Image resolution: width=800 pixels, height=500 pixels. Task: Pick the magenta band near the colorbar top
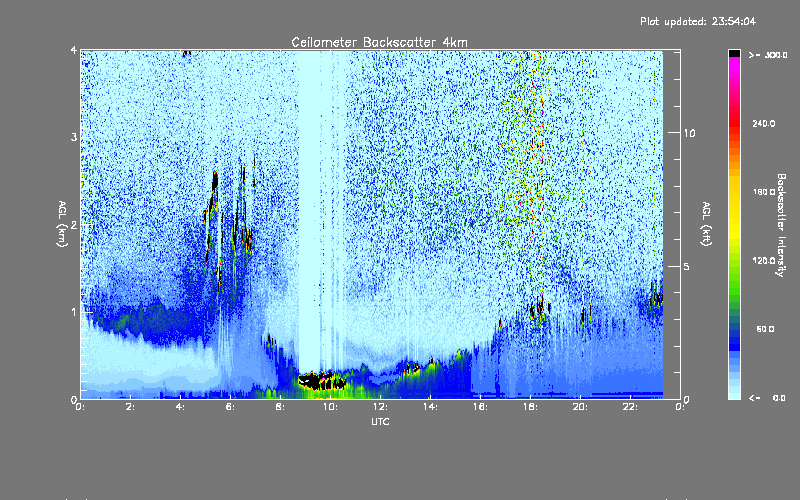click(734, 62)
